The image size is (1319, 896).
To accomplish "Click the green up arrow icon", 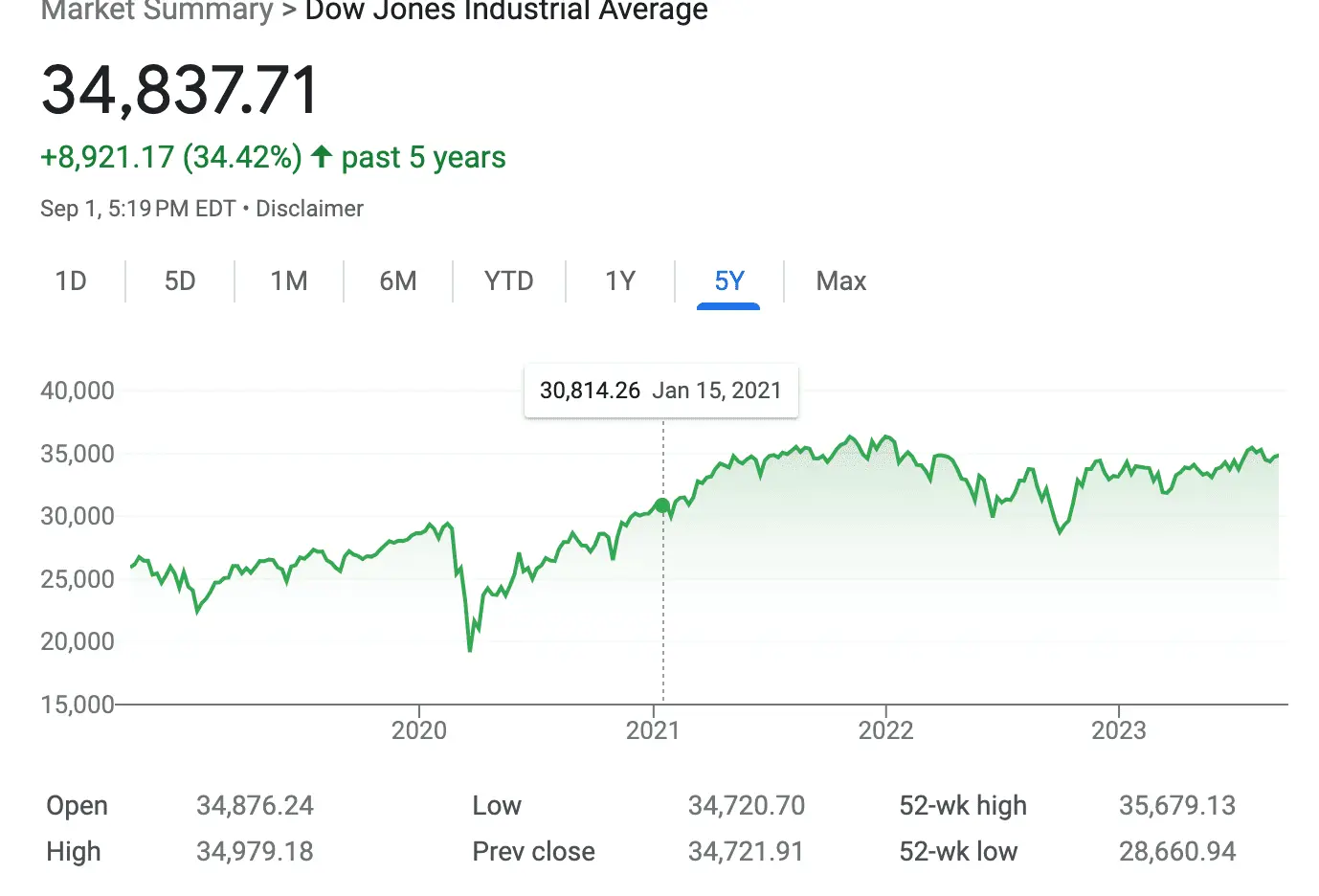I will [322, 156].
